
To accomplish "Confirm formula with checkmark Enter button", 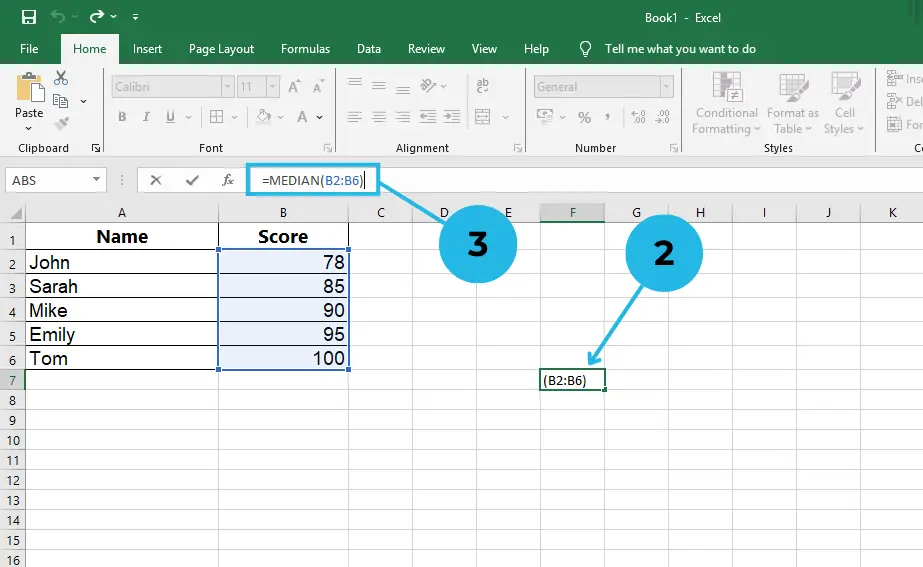I will pos(192,180).
